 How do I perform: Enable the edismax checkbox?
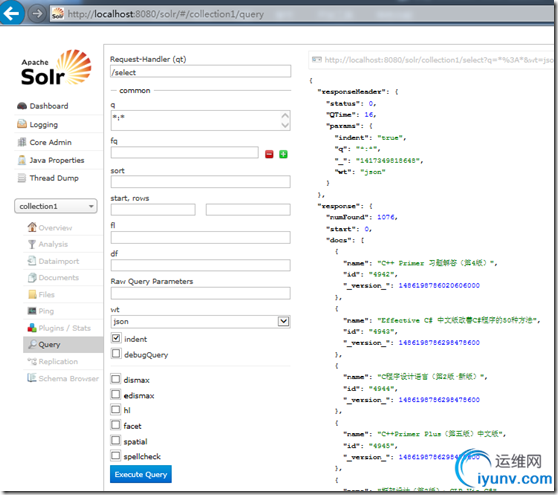point(116,395)
